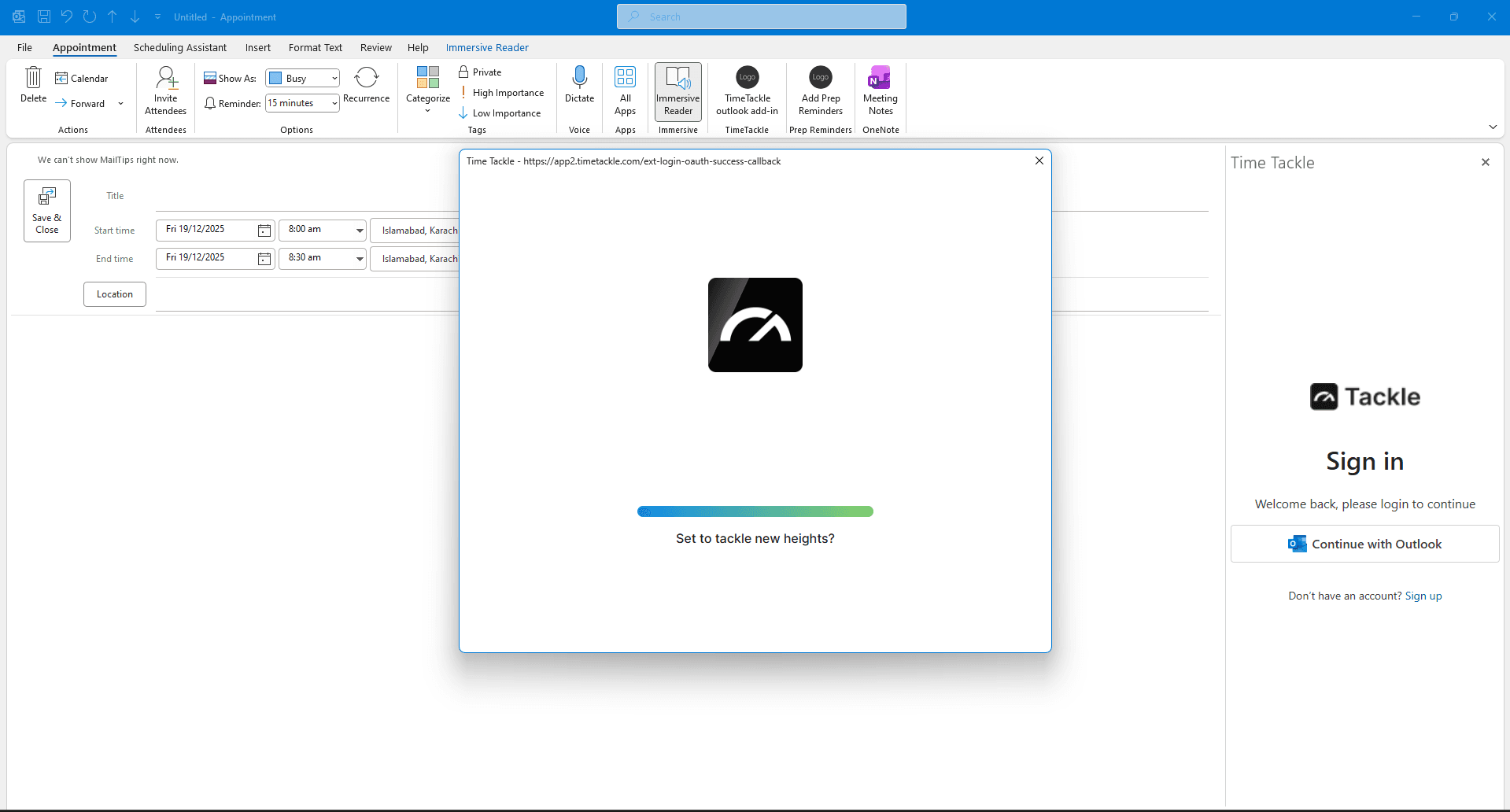Viewport: 1510px width, 812px height.
Task: Go to next item arrow
Action: tap(135, 17)
